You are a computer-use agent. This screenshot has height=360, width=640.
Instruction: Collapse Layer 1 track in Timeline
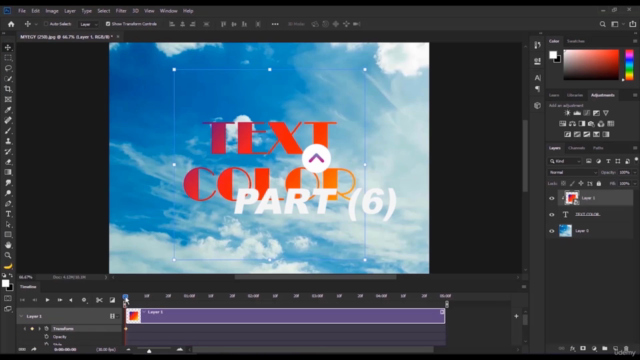pyautogui.click(x=21, y=316)
